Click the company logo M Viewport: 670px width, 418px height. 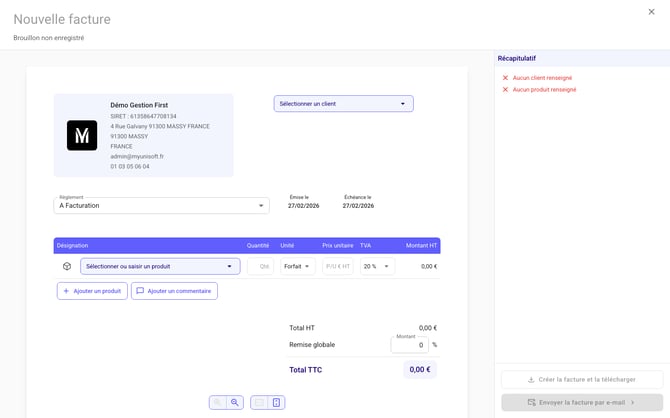click(82, 135)
